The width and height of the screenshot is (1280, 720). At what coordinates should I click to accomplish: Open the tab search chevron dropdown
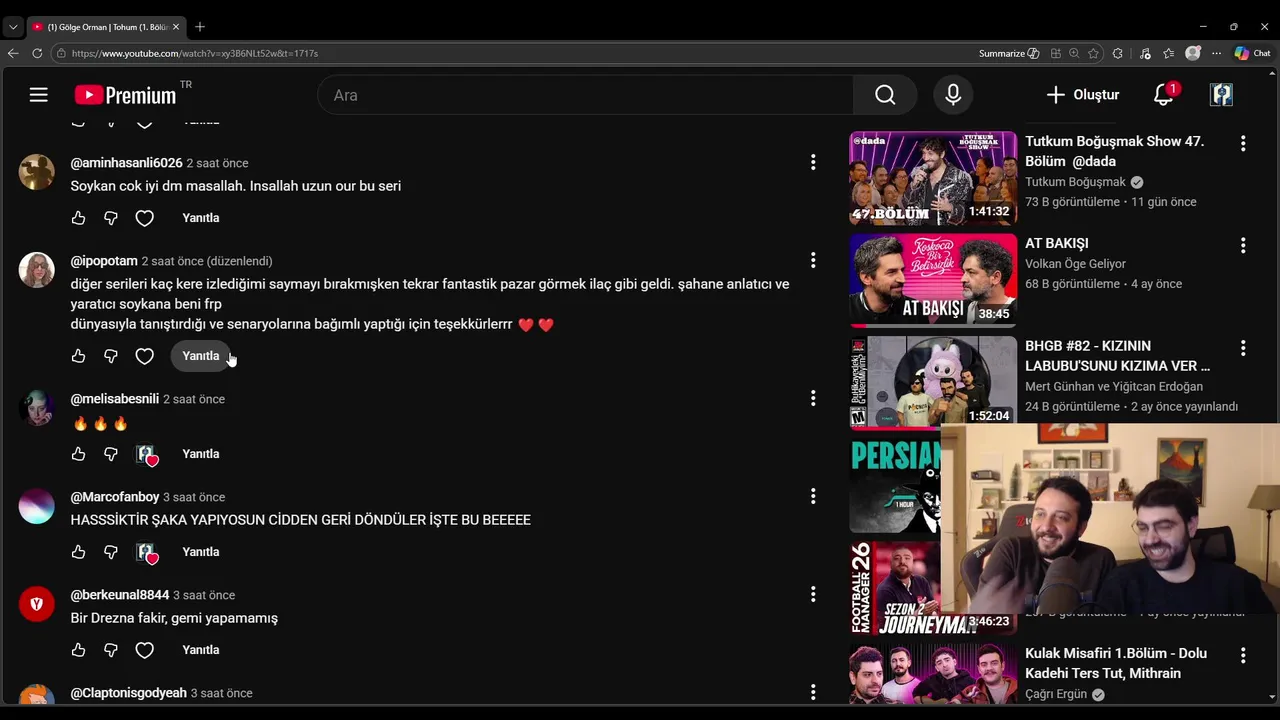pyautogui.click(x=13, y=27)
